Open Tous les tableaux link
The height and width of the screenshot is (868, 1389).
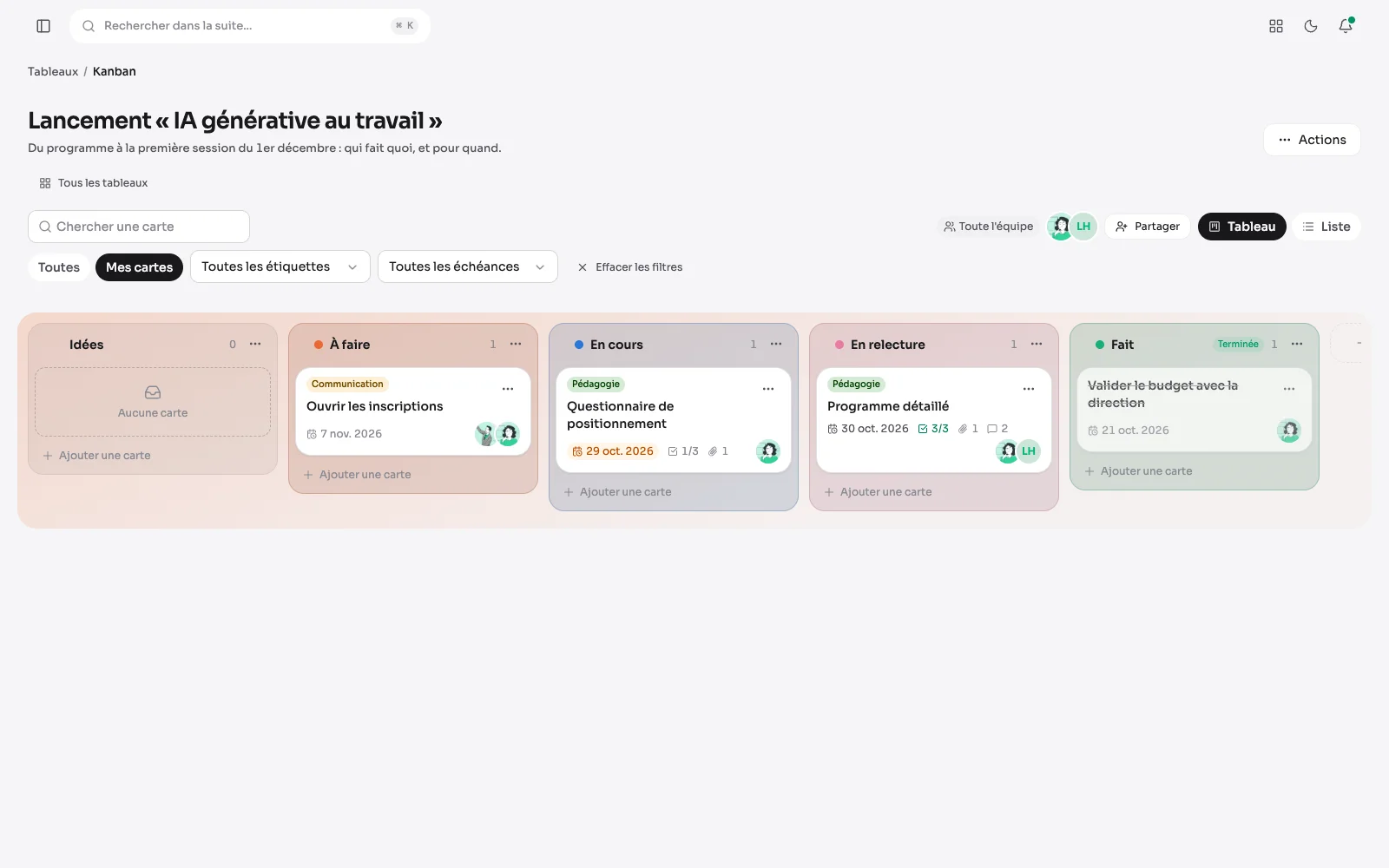tap(94, 183)
